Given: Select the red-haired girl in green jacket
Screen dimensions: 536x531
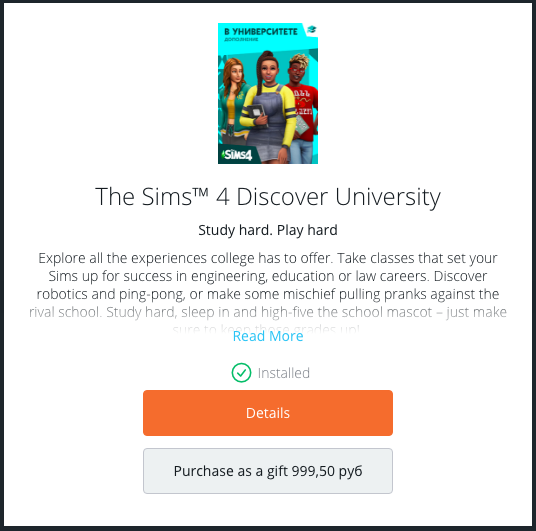Looking at the screenshot, I should (234, 103).
